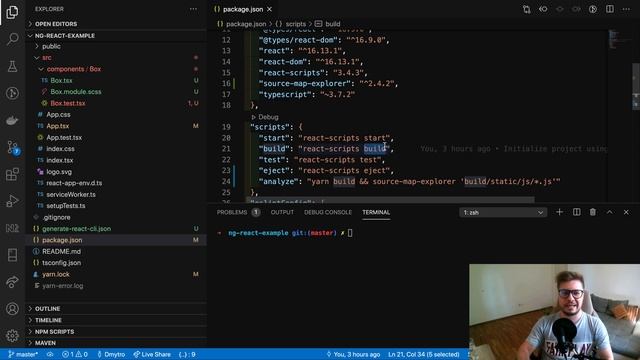Add a new terminal with plus icon

[560, 212]
